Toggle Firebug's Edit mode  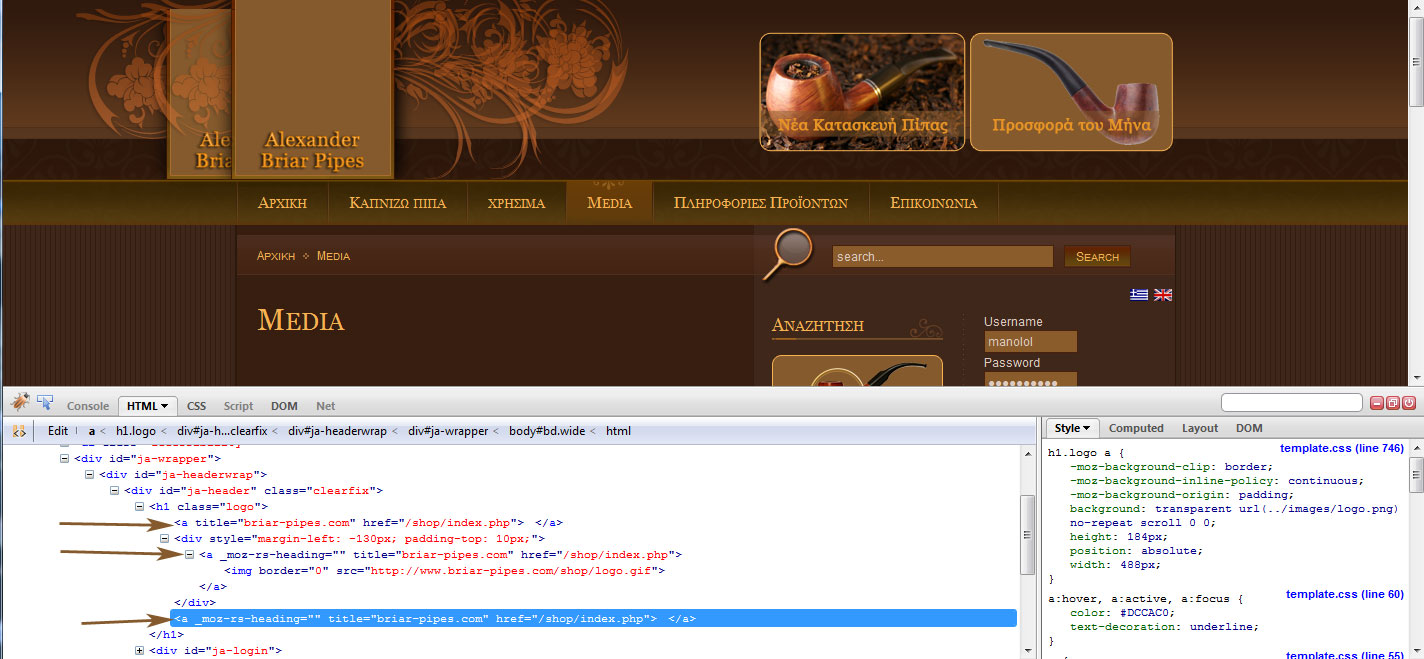tap(57, 430)
